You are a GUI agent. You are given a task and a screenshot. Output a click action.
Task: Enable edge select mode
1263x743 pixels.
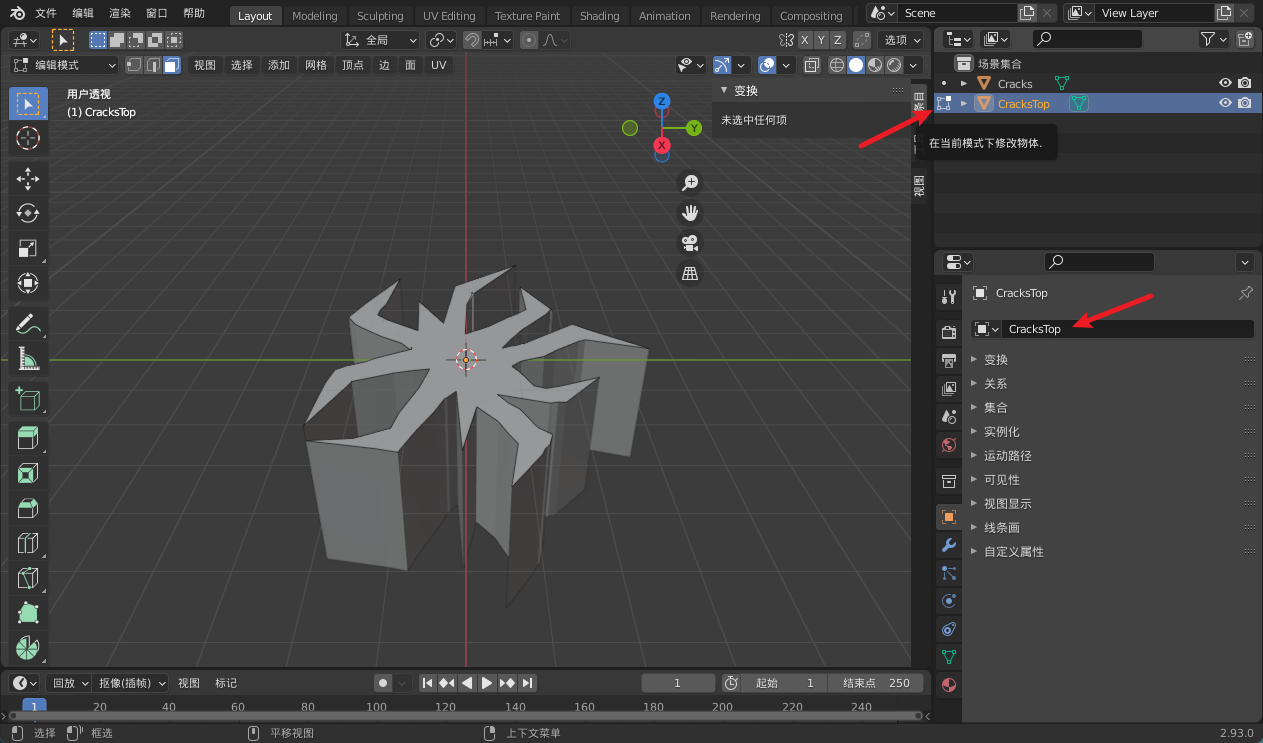(x=153, y=65)
